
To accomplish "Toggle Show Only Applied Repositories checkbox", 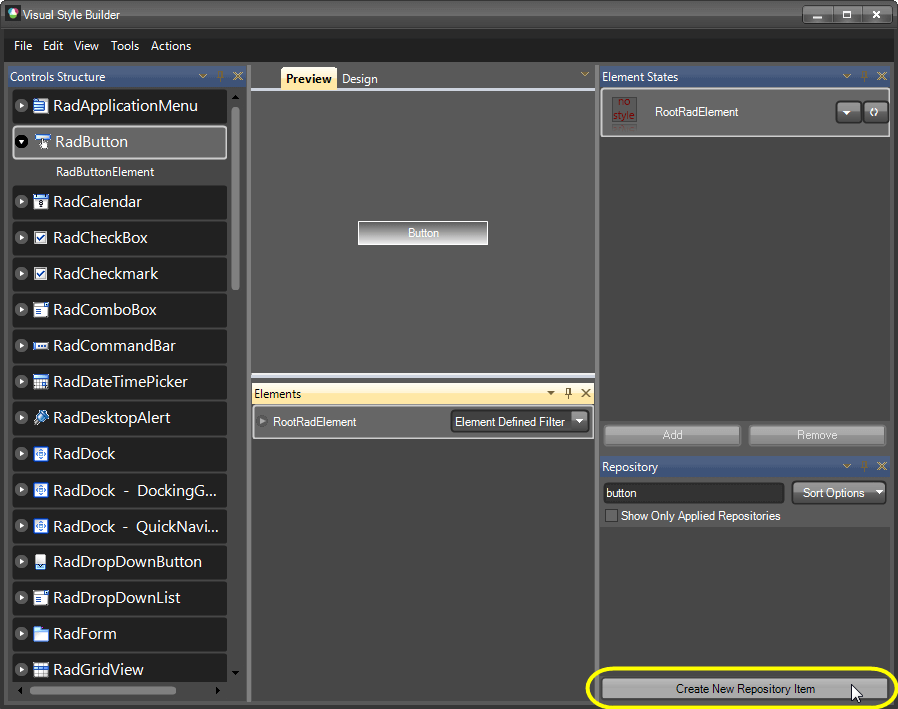I will (612, 516).
